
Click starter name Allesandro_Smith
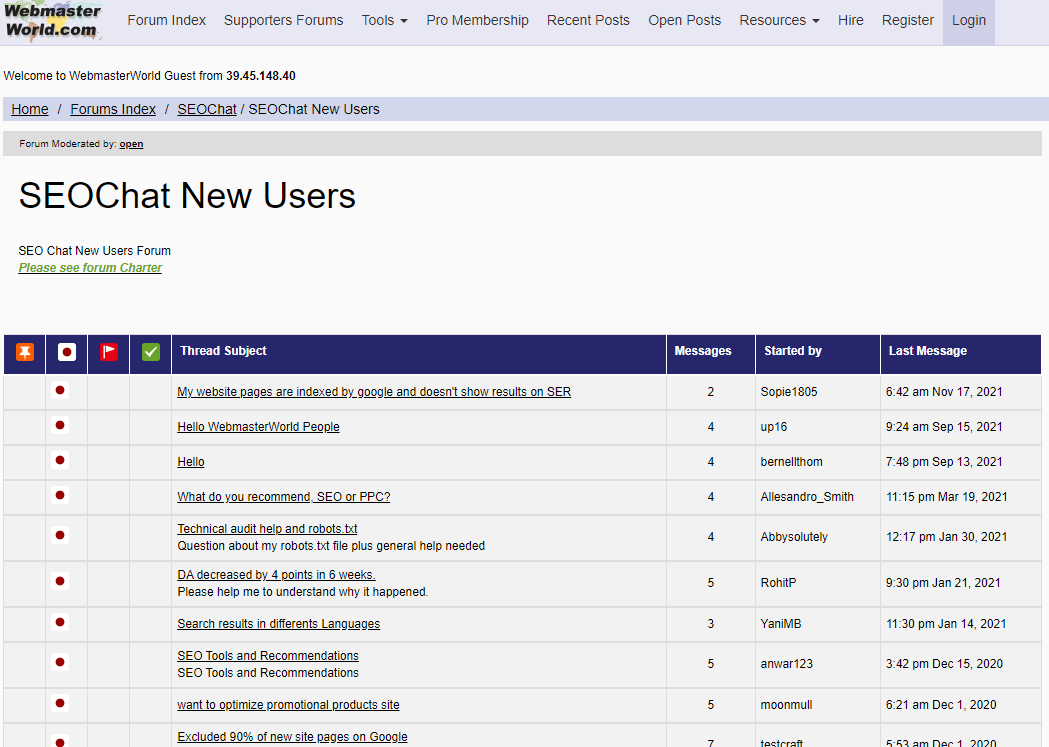tap(807, 497)
